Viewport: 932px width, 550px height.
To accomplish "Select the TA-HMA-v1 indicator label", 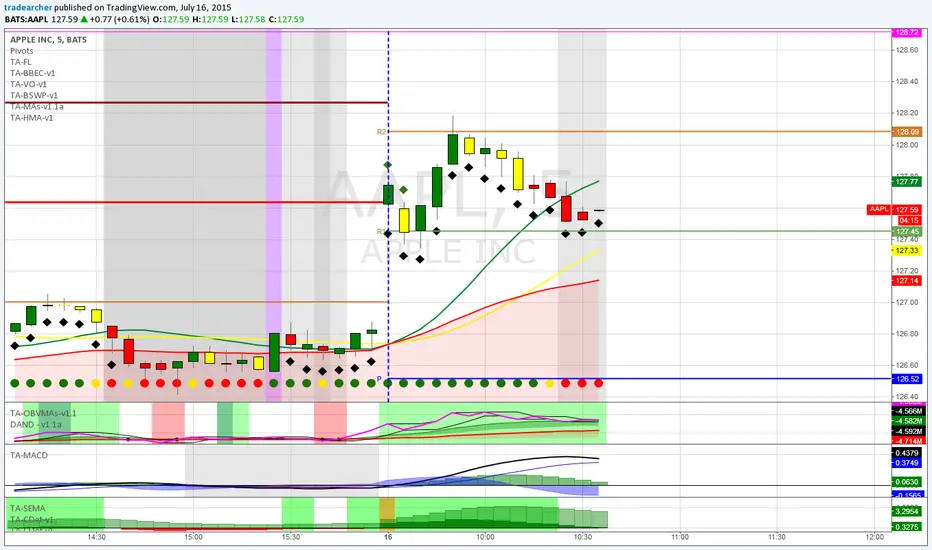I will [x=32, y=118].
